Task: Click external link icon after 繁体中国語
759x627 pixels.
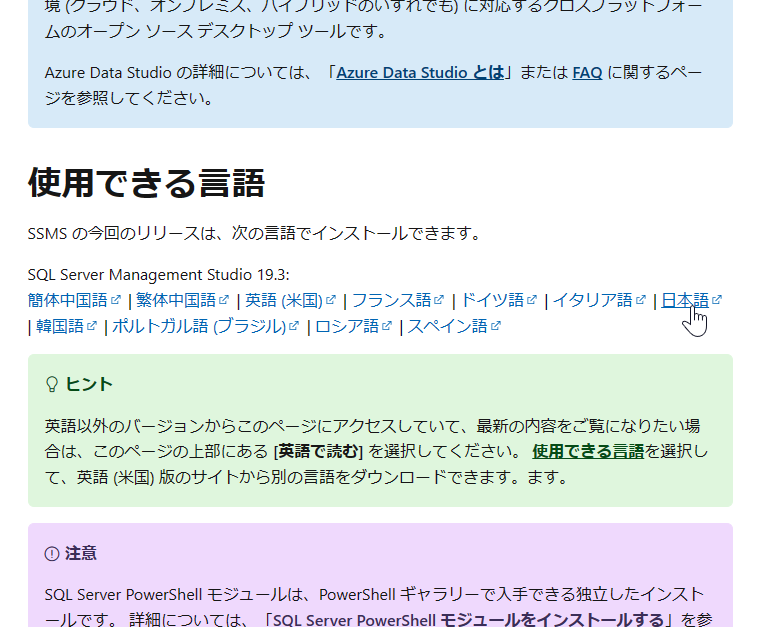Action: (x=224, y=300)
